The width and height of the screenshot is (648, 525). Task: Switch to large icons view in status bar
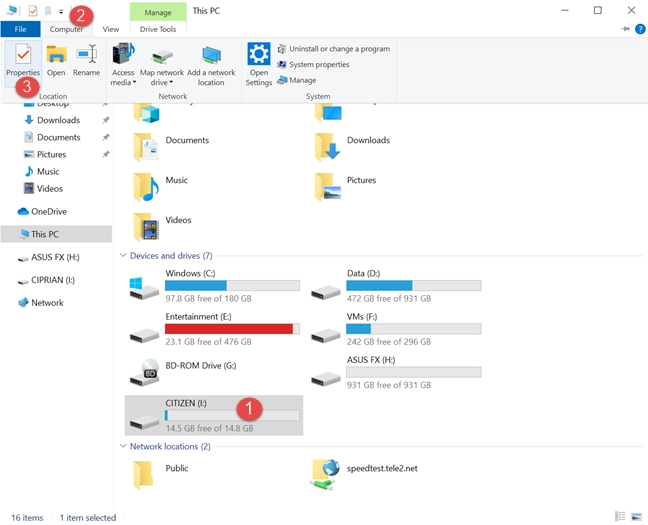tap(636, 517)
